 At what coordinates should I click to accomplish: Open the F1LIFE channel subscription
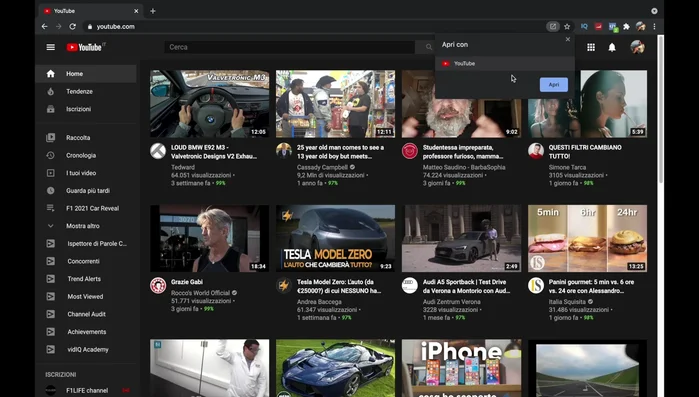86,390
